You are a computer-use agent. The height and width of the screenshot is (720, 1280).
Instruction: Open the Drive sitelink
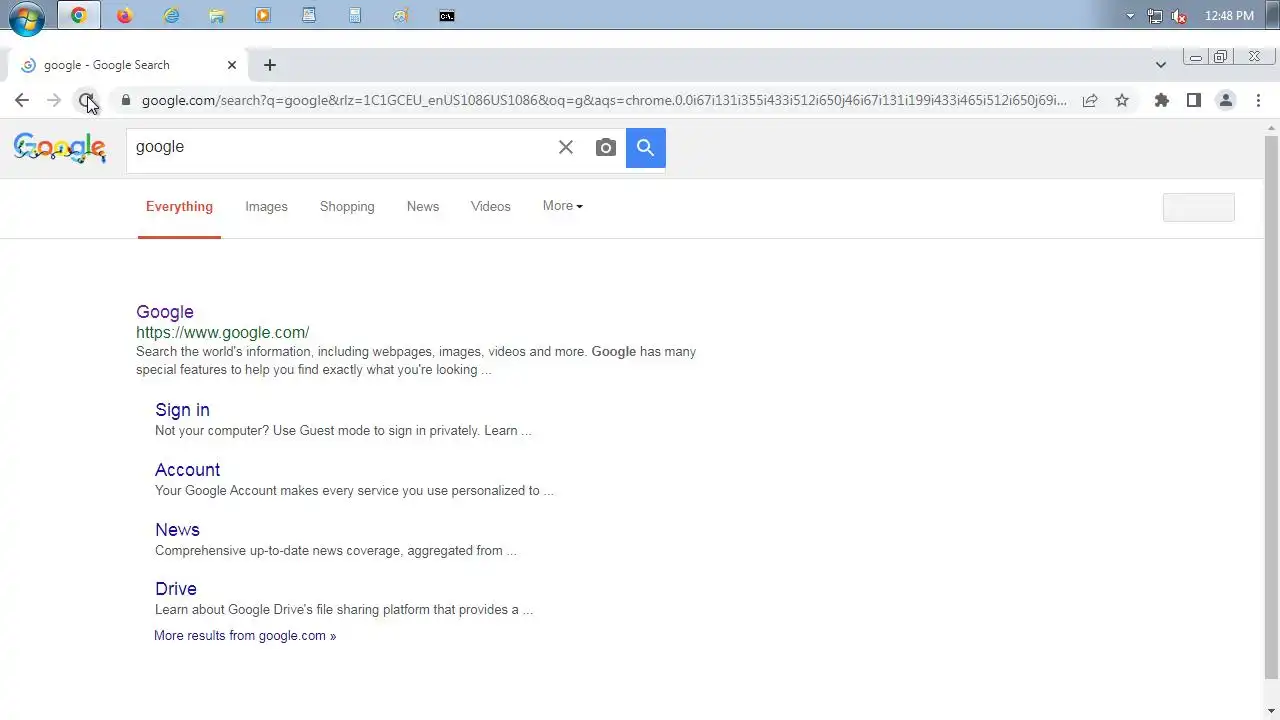pyautogui.click(x=176, y=589)
